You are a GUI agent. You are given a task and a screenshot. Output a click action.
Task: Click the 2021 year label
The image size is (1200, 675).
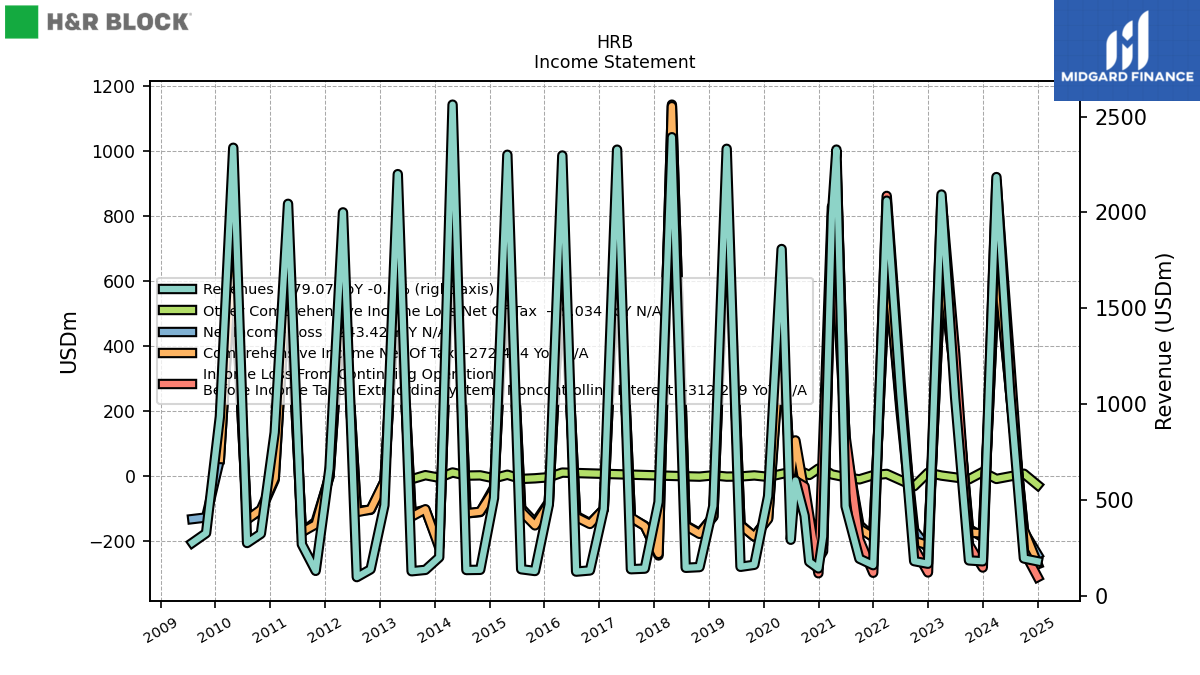tap(818, 629)
